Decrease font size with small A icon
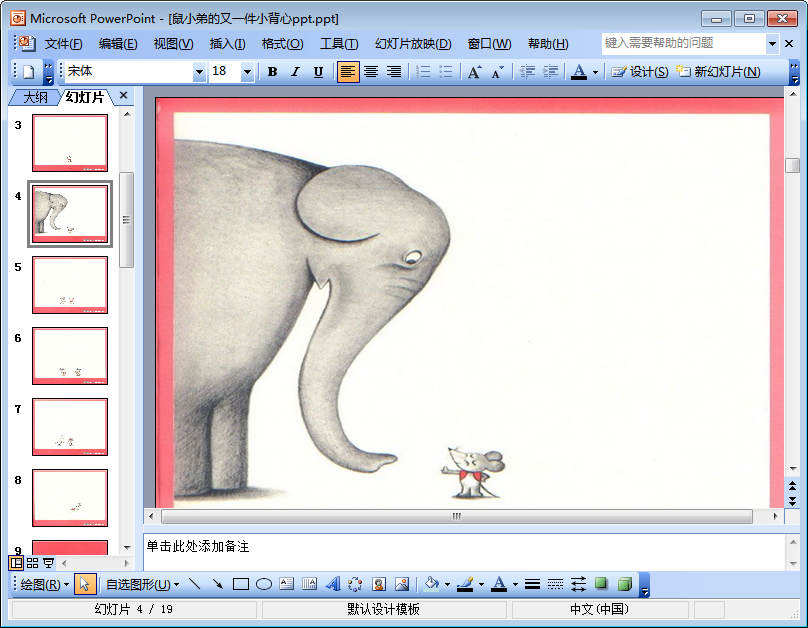Viewport: 808px width, 628px height. point(497,72)
